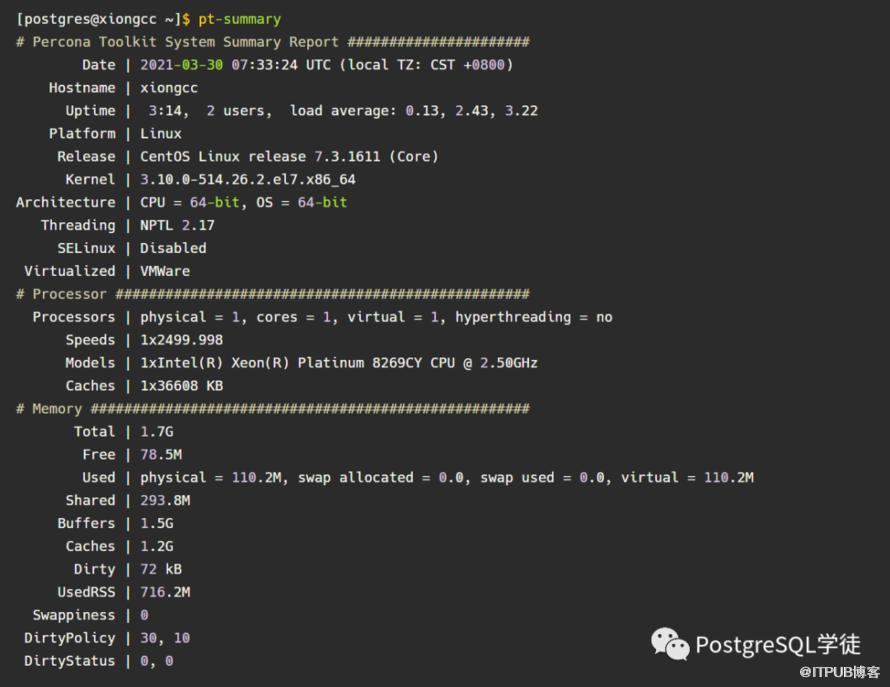Viewport: 890px width, 687px height.
Task: Click the Threading value NPTL 2.17
Action: pyautogui.click(x=177, y=226)
